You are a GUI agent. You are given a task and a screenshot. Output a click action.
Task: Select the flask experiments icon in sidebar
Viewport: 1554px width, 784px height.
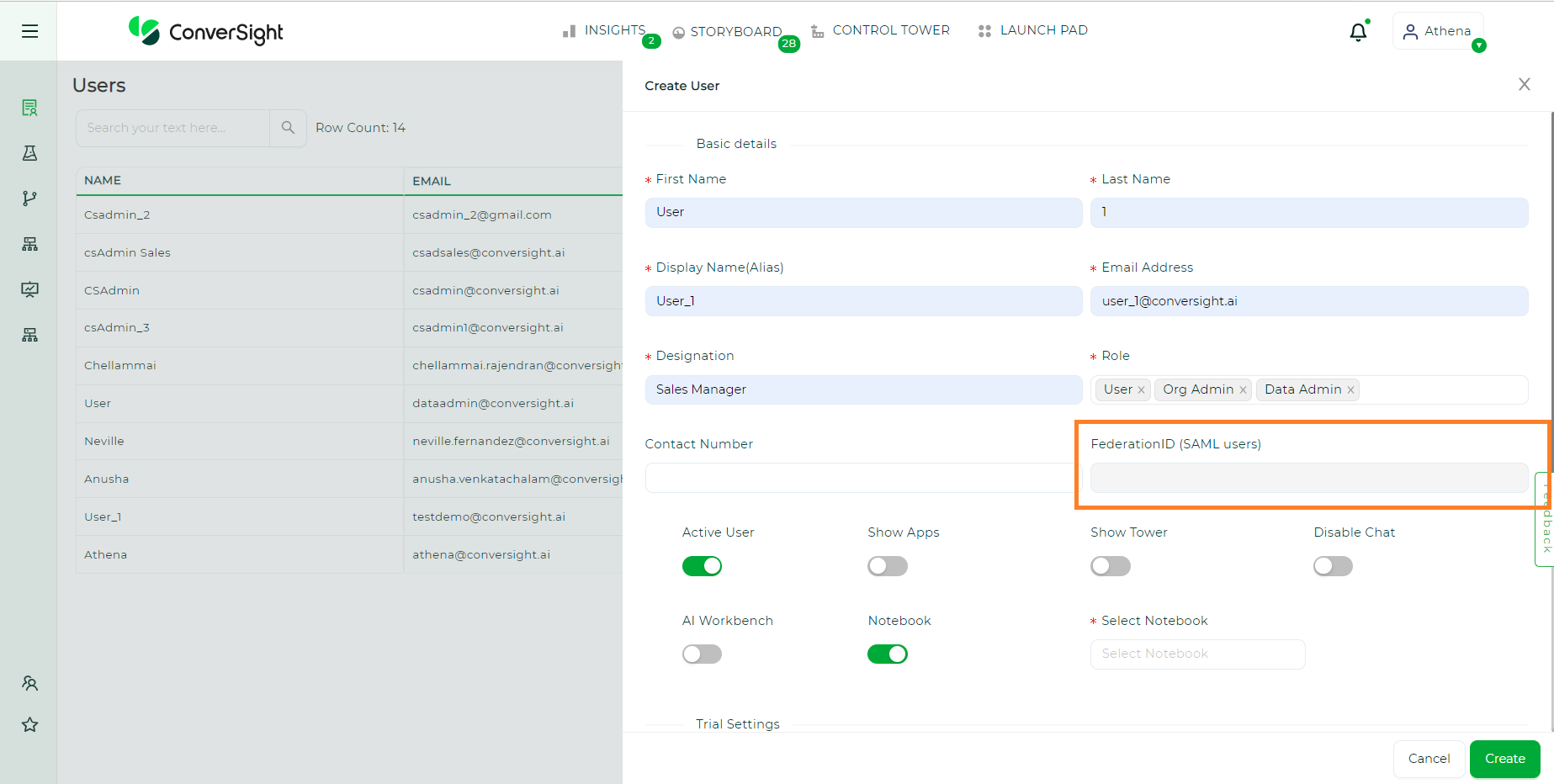pos(29,153)
